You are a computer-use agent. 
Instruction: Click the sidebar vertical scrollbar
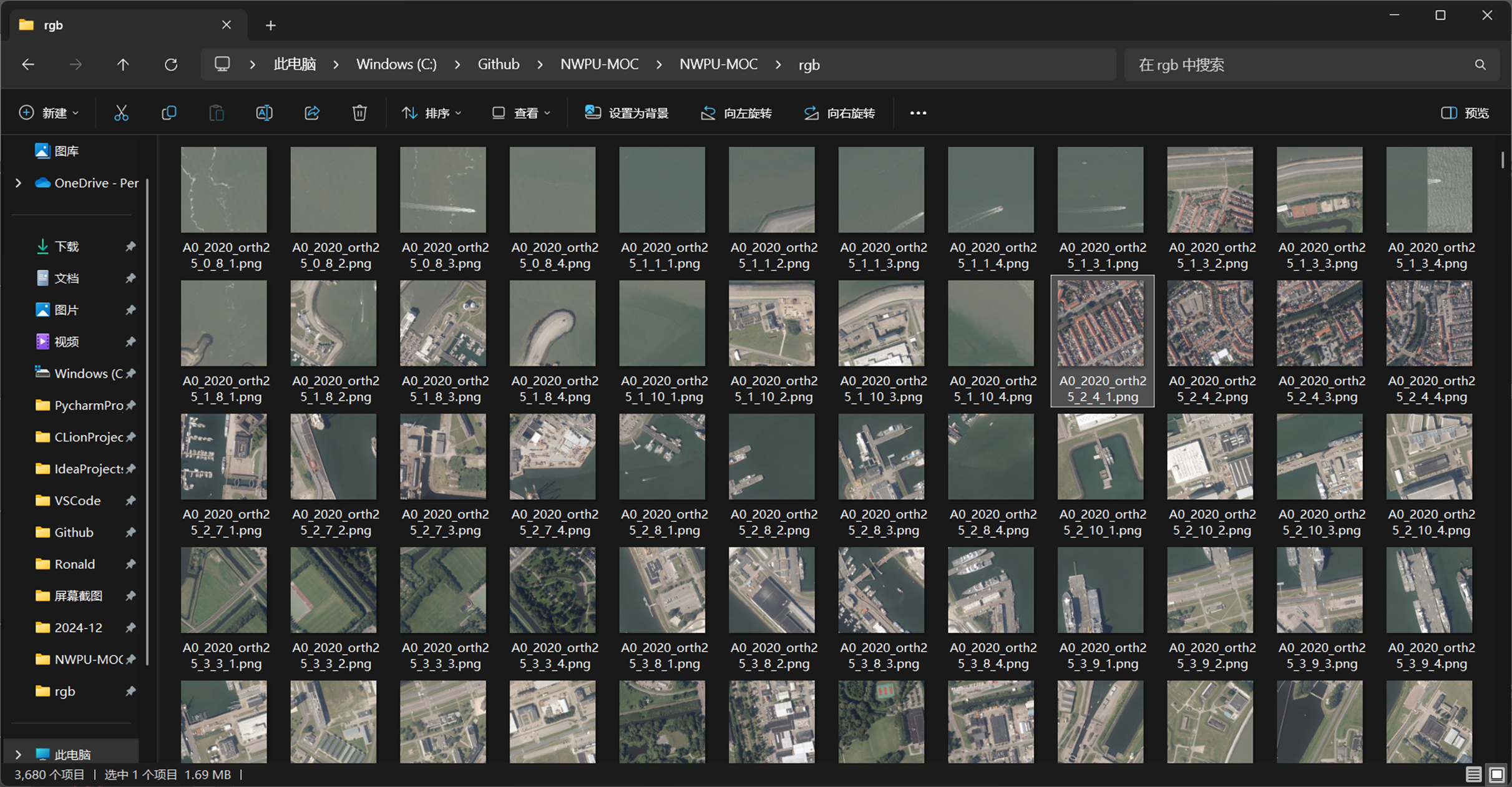pyautogui.click(x=148, y=422)
